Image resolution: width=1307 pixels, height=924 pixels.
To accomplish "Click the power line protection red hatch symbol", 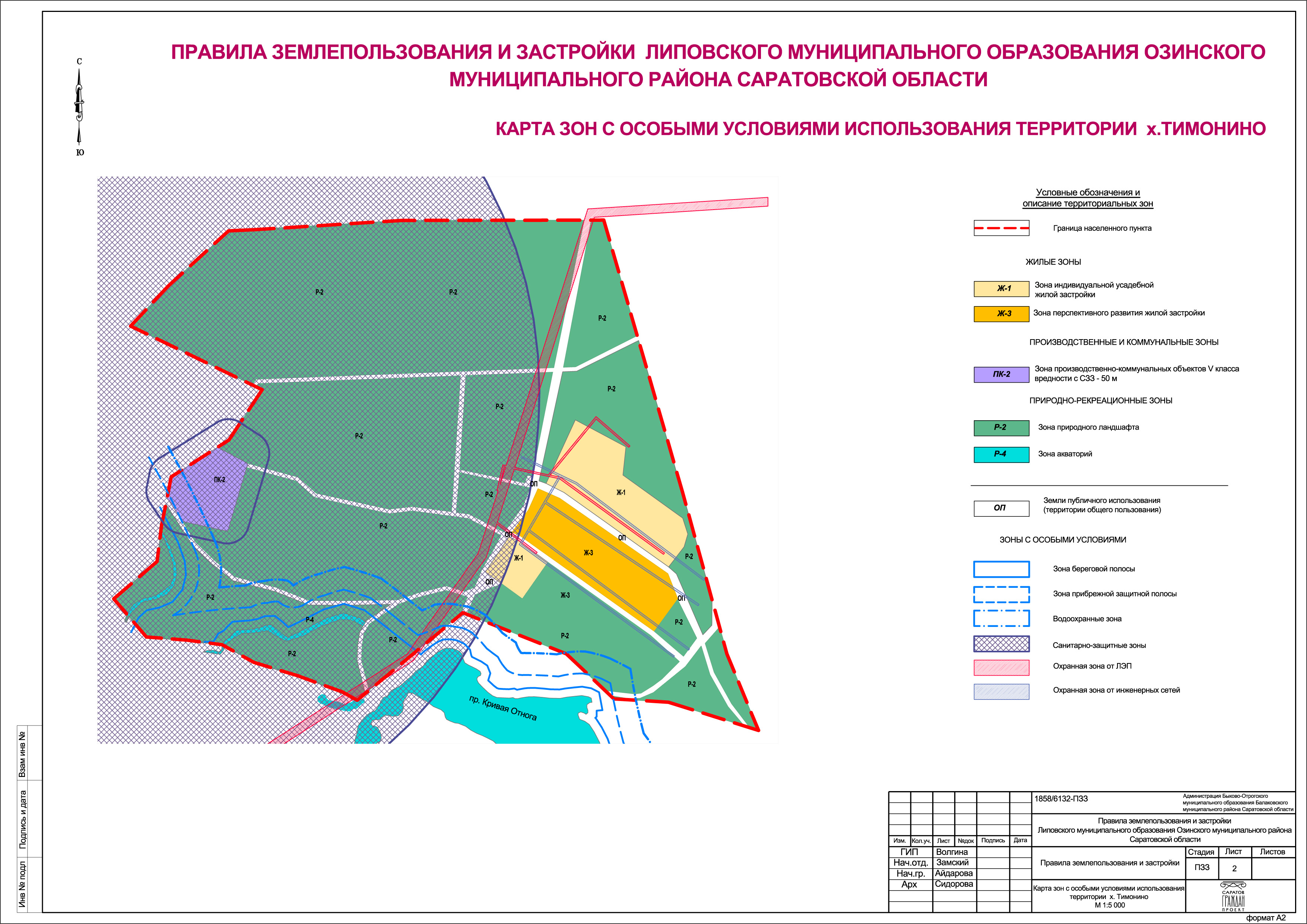I will pyautogui.click(x=1001, y=667).
